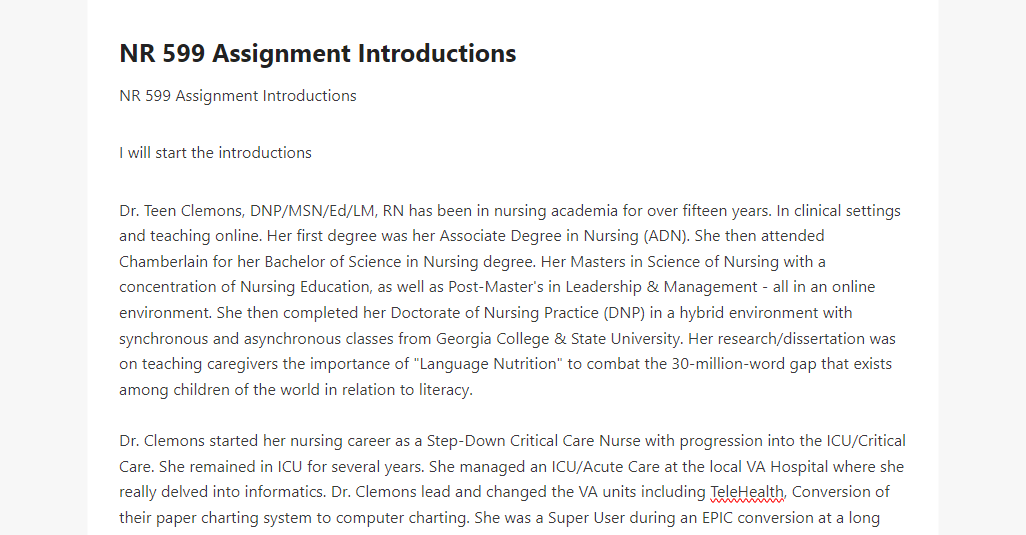Click the 'I will start the introductions' line
Viewport: 1026px width, 535px height.
click(x=215, y=152)
